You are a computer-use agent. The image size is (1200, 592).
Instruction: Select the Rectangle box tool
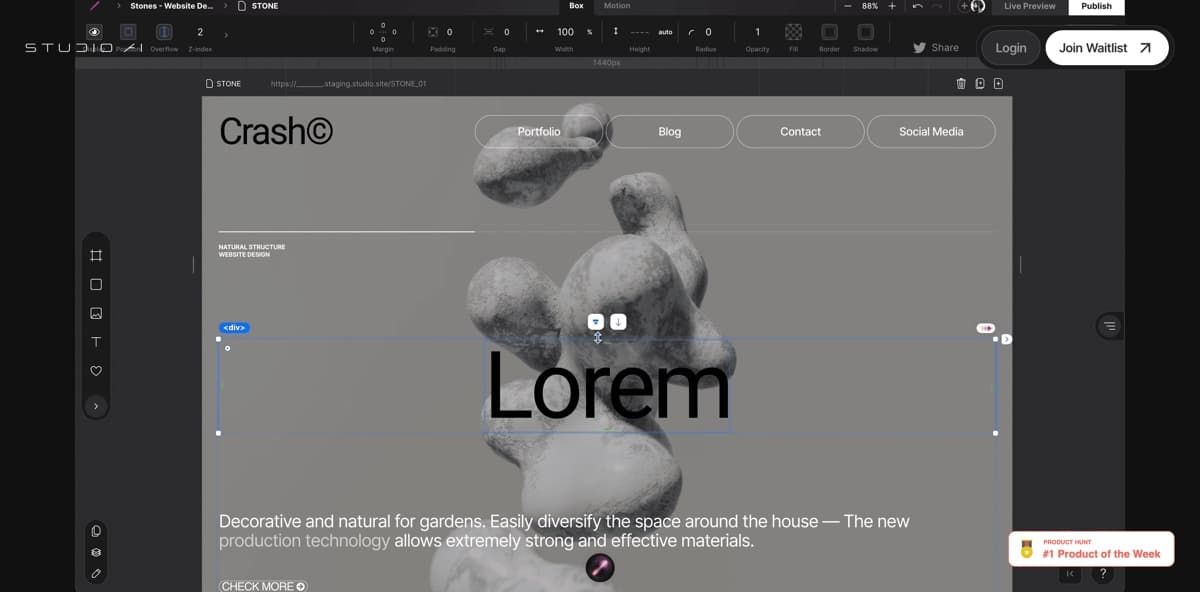pos(96,284)
